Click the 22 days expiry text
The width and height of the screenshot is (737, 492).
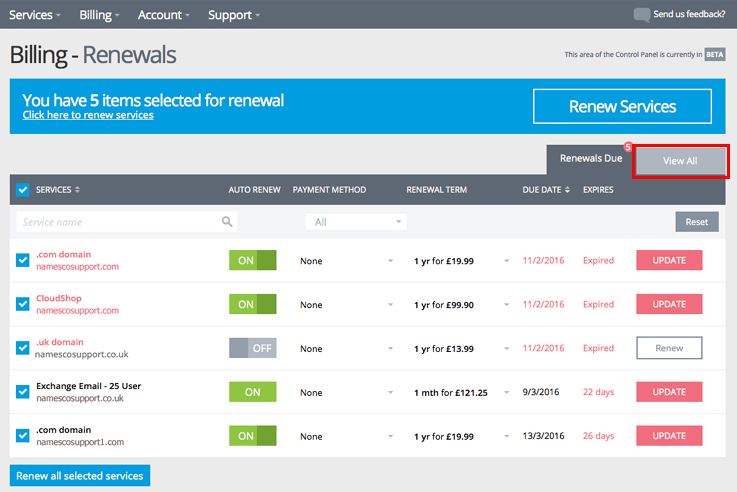point(598,392)
